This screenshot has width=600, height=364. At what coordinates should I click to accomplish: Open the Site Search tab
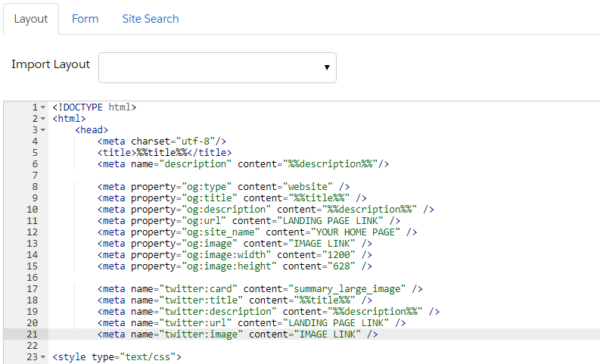[x=150, y=19]
